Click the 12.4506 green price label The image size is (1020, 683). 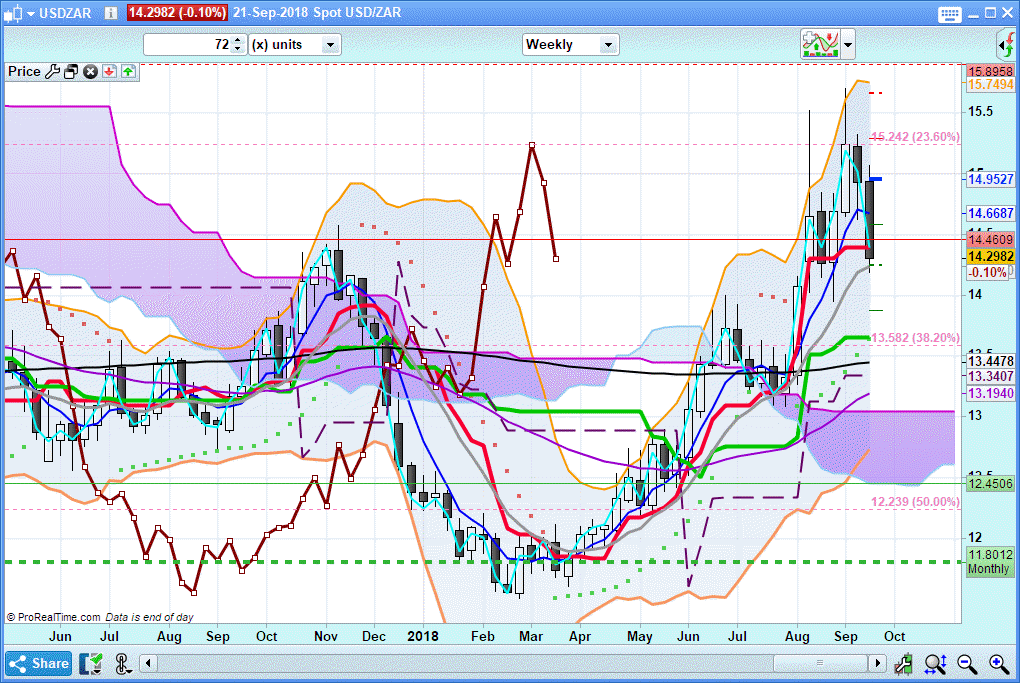point(990,483)
